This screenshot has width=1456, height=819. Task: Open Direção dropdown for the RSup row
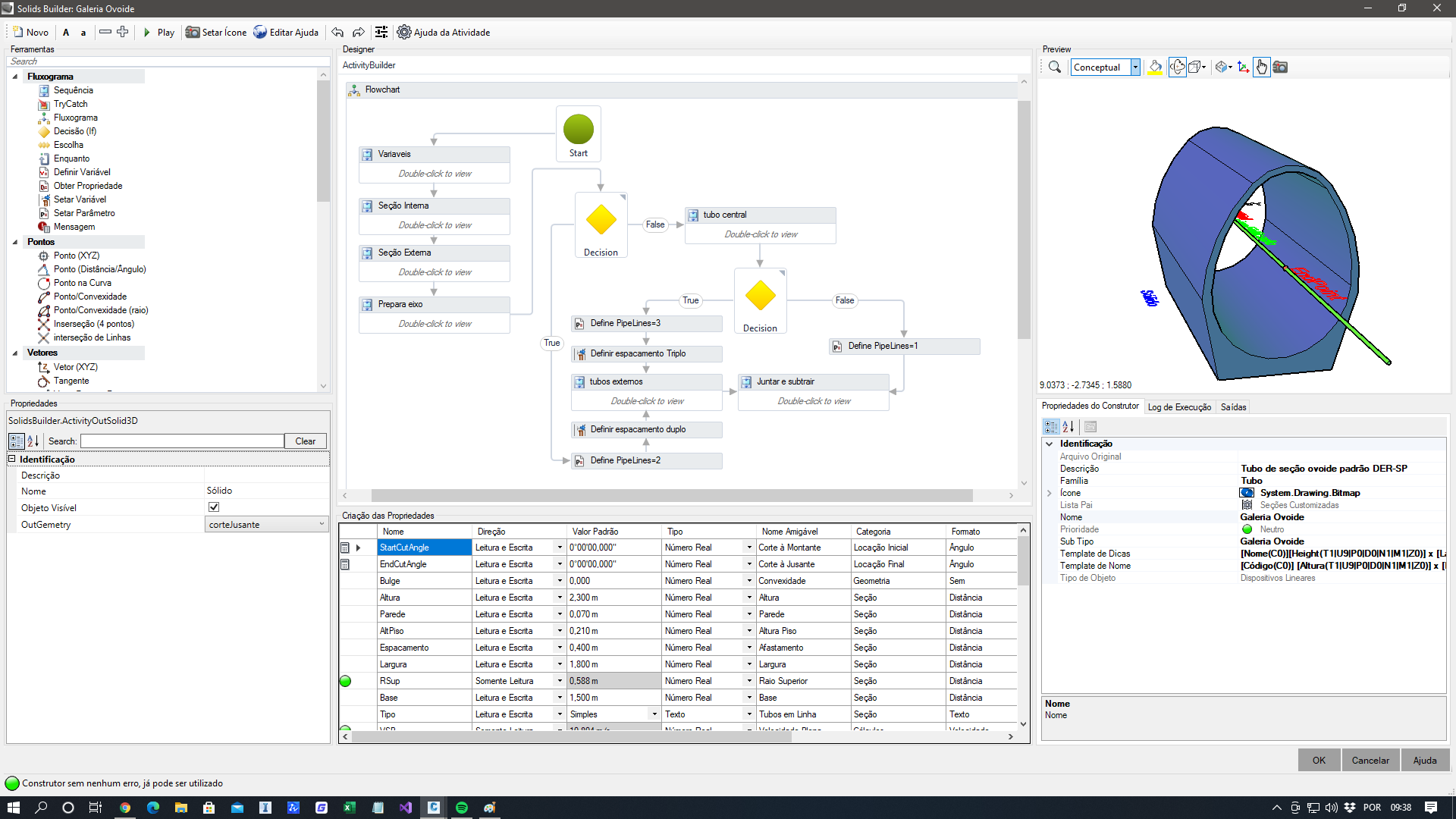[560, 681]
